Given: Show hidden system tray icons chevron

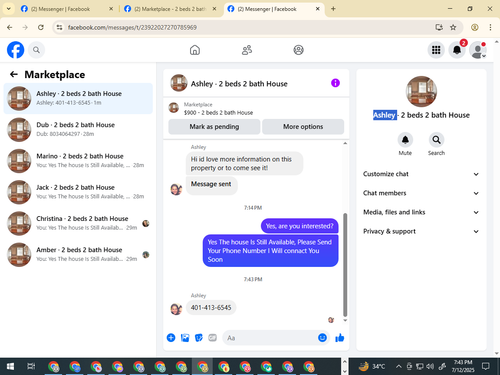Looking at the screenshot, I should tap(399, 366).
